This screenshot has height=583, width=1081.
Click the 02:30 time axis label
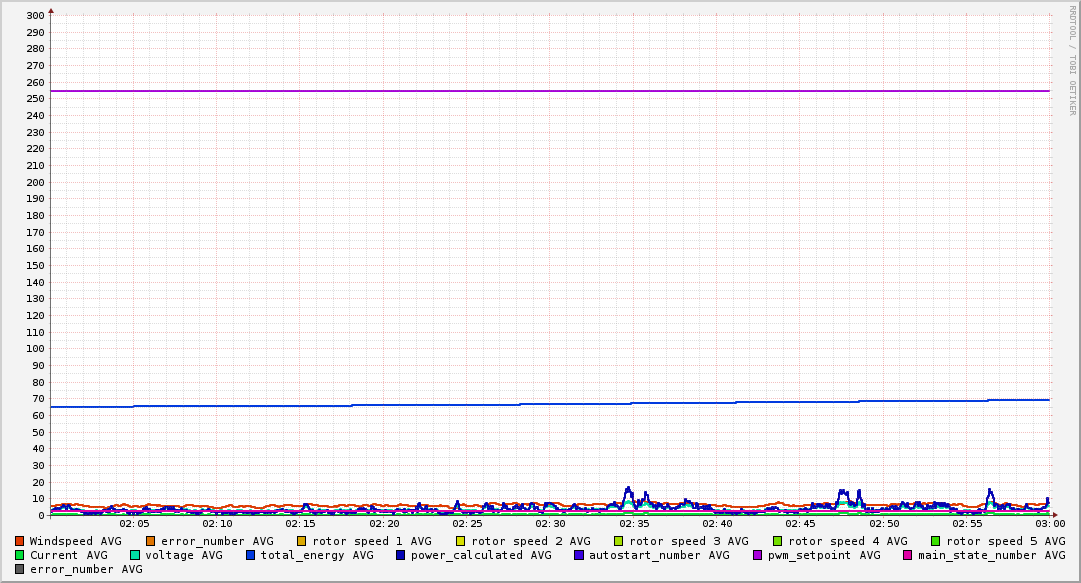pos(550,524)
